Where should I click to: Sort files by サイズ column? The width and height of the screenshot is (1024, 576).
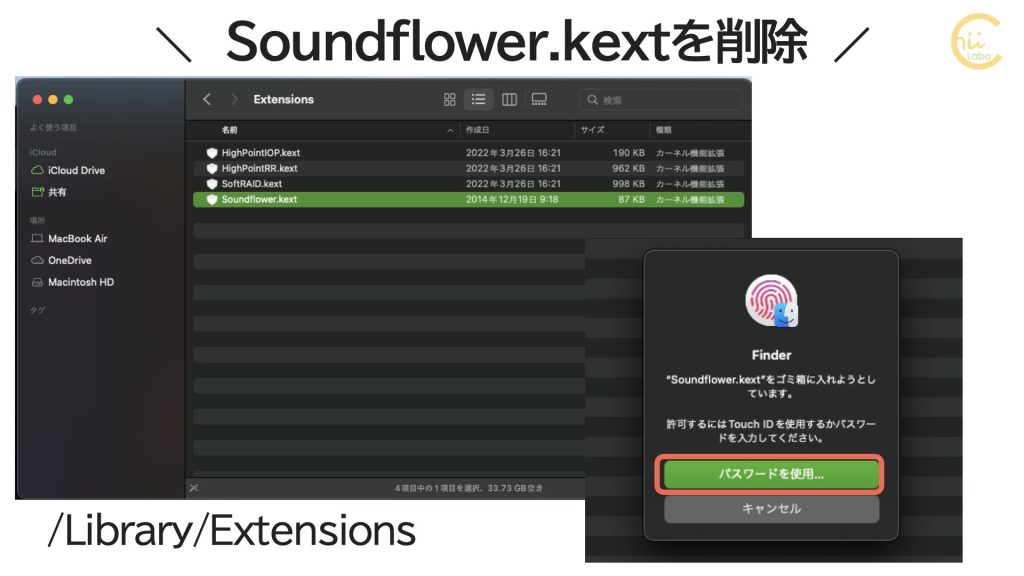[x=592, y=129]
